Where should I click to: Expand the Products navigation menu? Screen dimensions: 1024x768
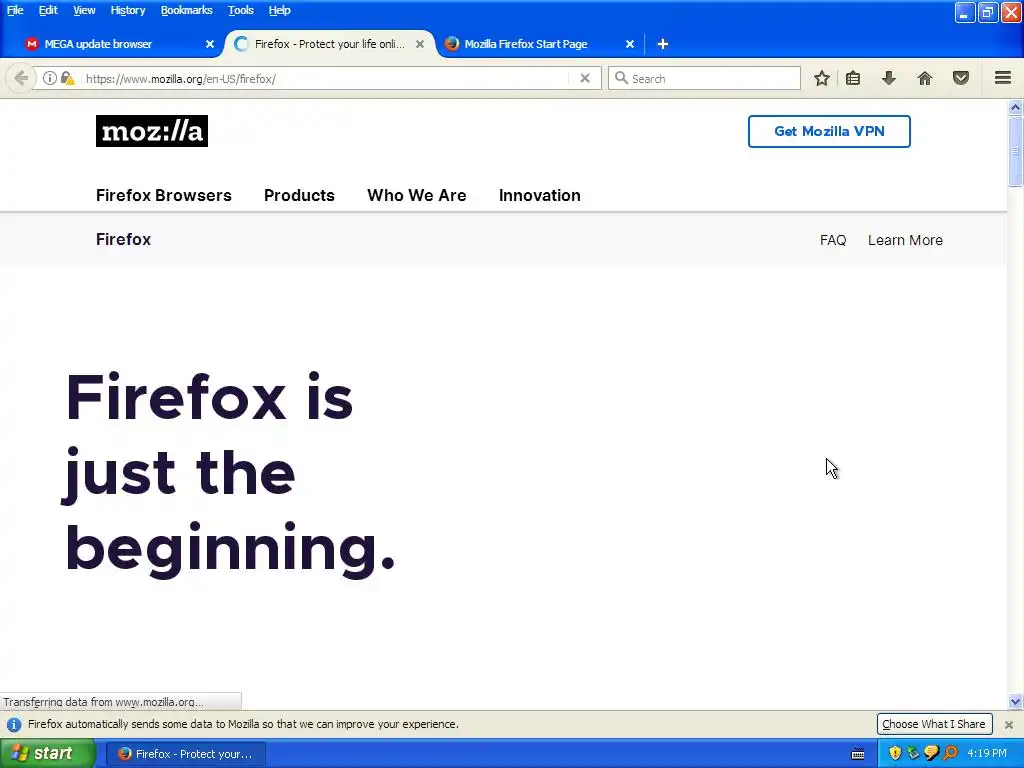point(299,195)
